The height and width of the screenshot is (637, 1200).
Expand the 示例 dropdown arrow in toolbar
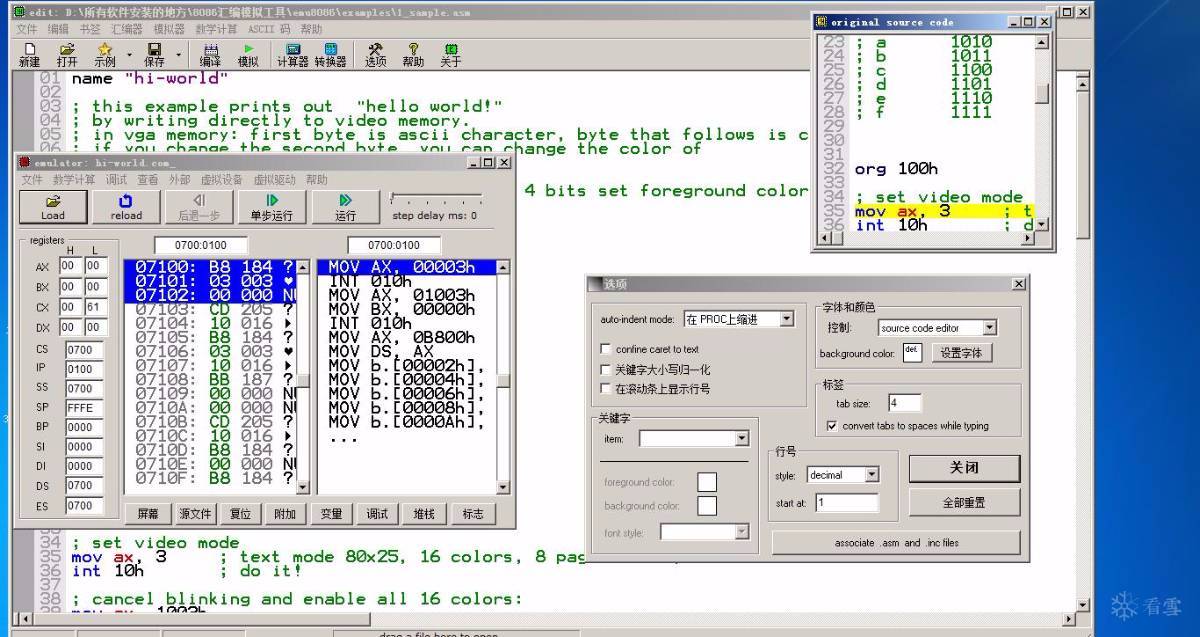[129, 53]
